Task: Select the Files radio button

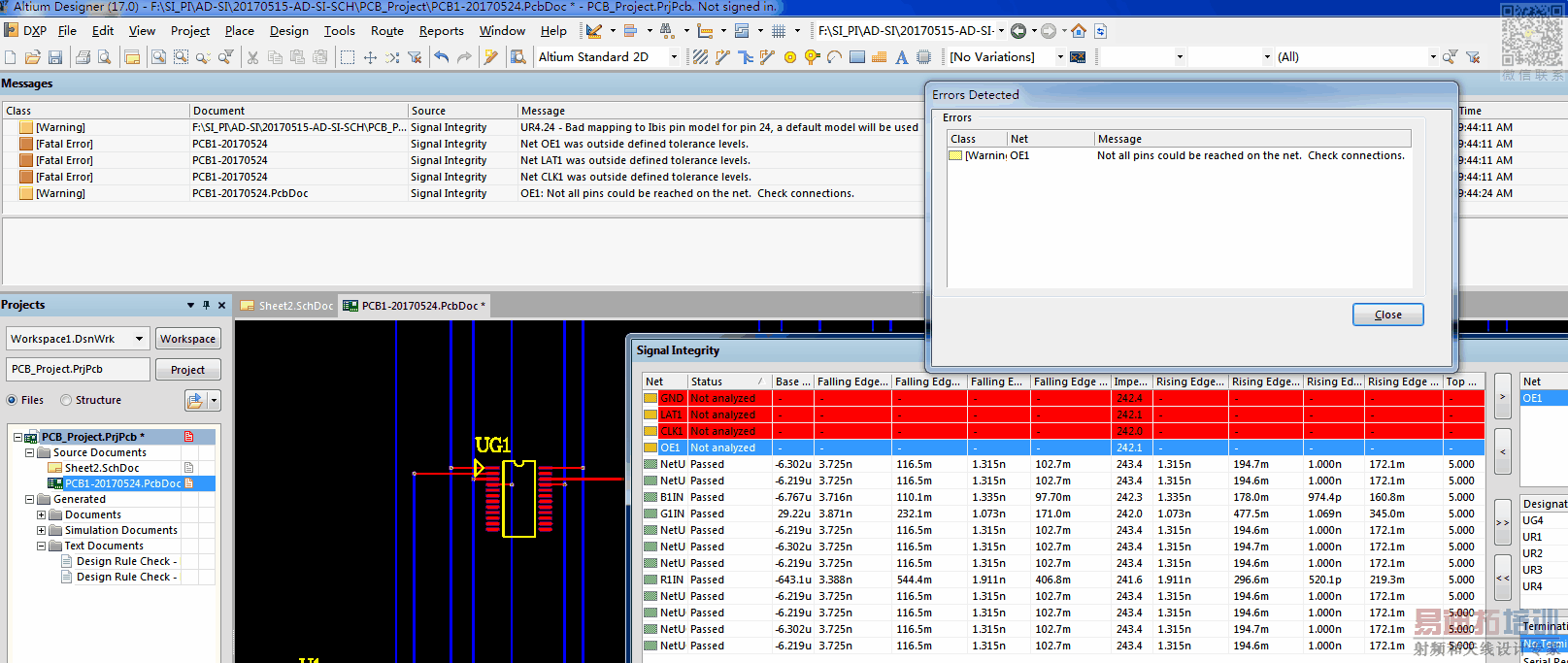Action: [13, 400]
